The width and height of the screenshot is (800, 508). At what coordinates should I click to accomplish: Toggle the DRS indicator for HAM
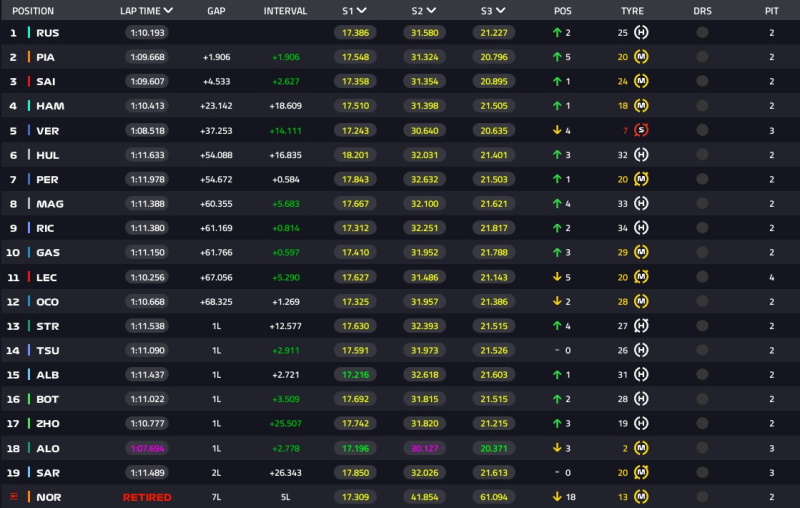click(x=702, y=106)
